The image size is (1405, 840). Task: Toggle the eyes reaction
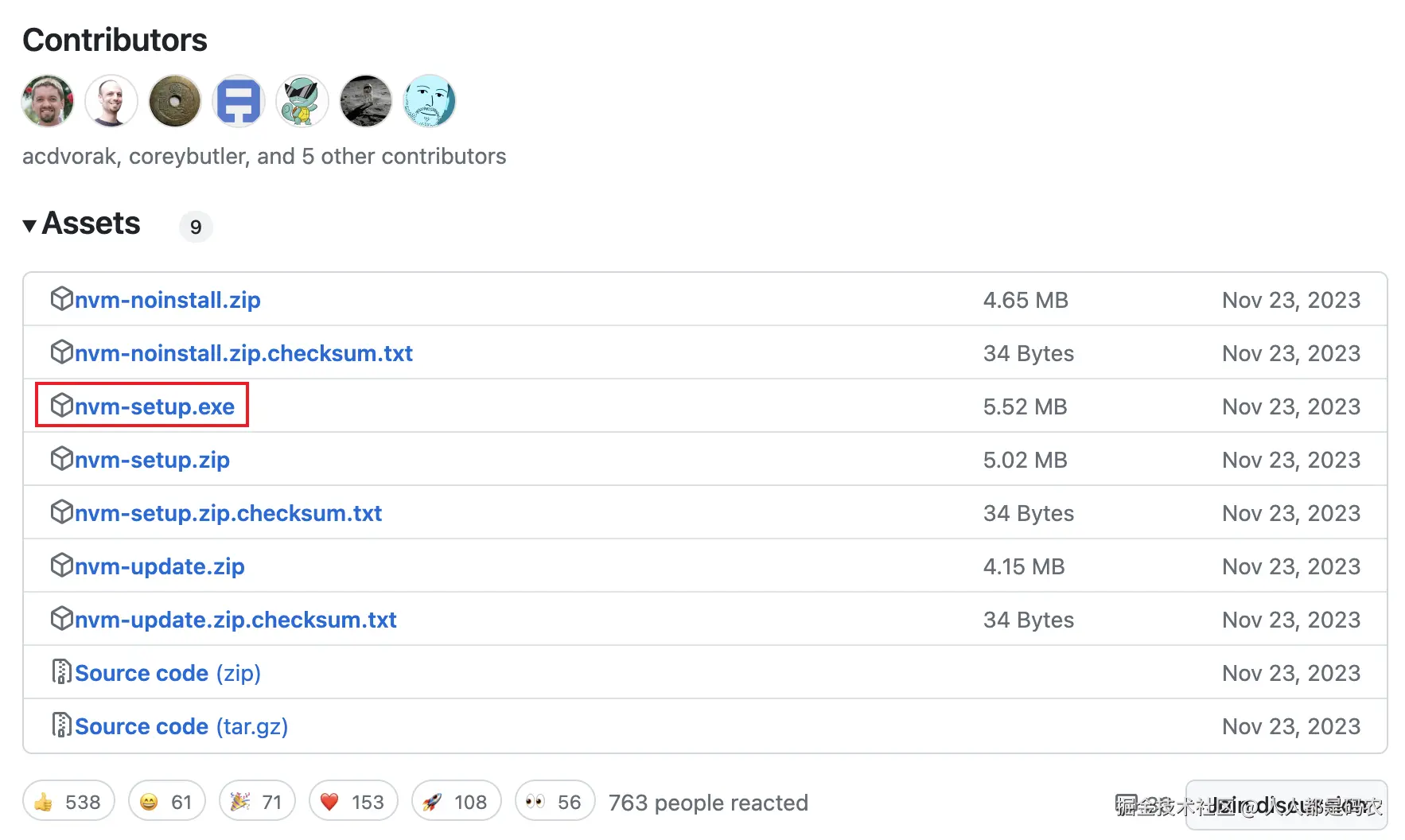tap(554, 802)
